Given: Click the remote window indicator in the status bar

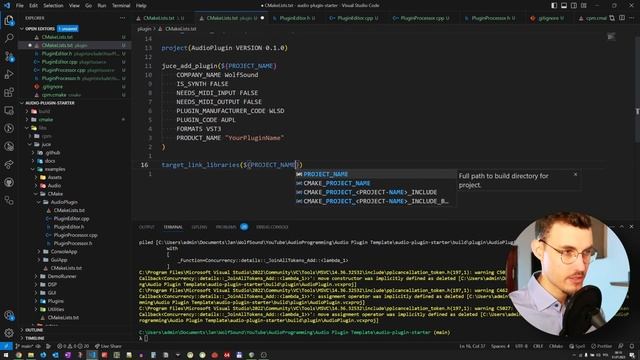Looking at the screenshot, I should click(x=6, y=346).
